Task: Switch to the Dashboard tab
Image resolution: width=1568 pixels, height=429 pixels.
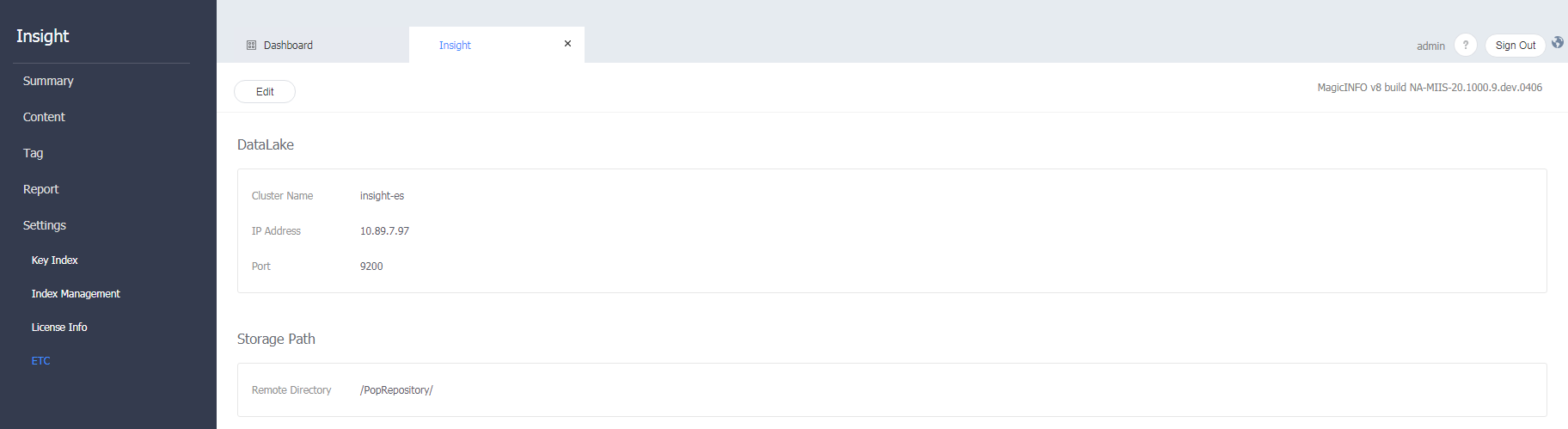Action: tap(288, 46)
